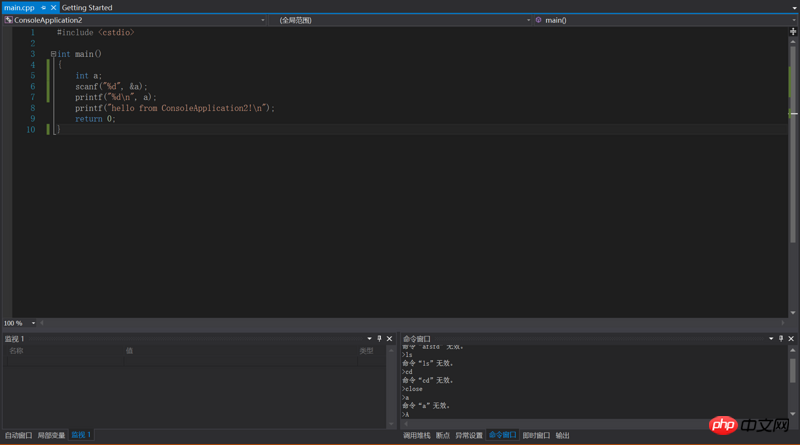Screen dimensions: 800x445
Task: Switch to the 局部变量 tab
Action: point(51,435)
